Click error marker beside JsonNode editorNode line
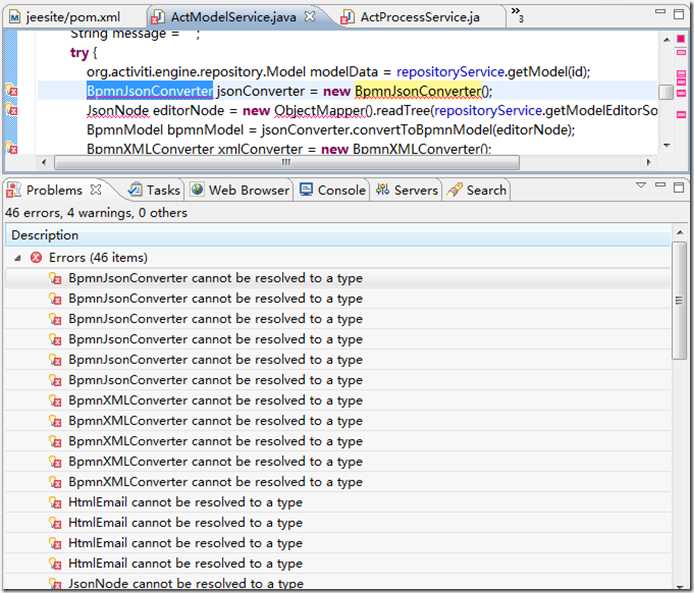The height and width of the screenshot is (593, 694). [11, 110]
